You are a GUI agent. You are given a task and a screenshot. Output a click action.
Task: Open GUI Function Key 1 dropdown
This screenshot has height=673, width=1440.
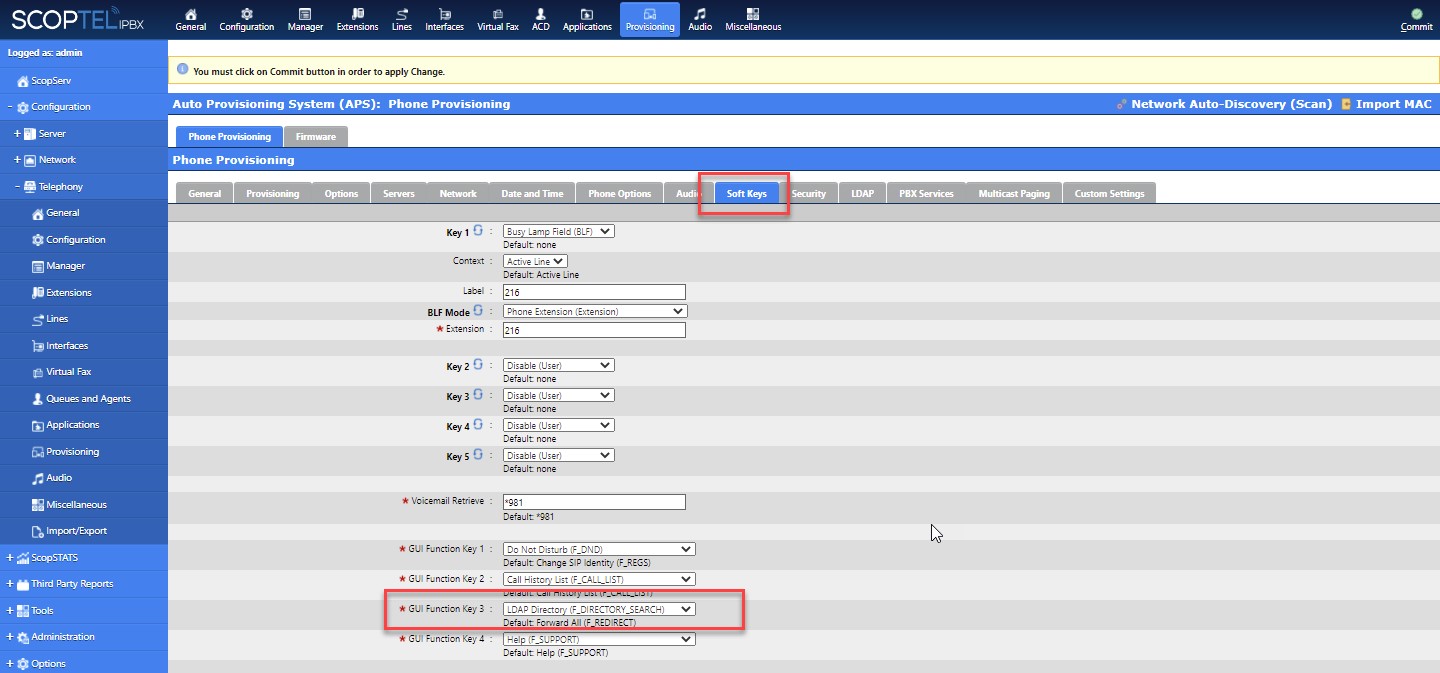(599, 549)
